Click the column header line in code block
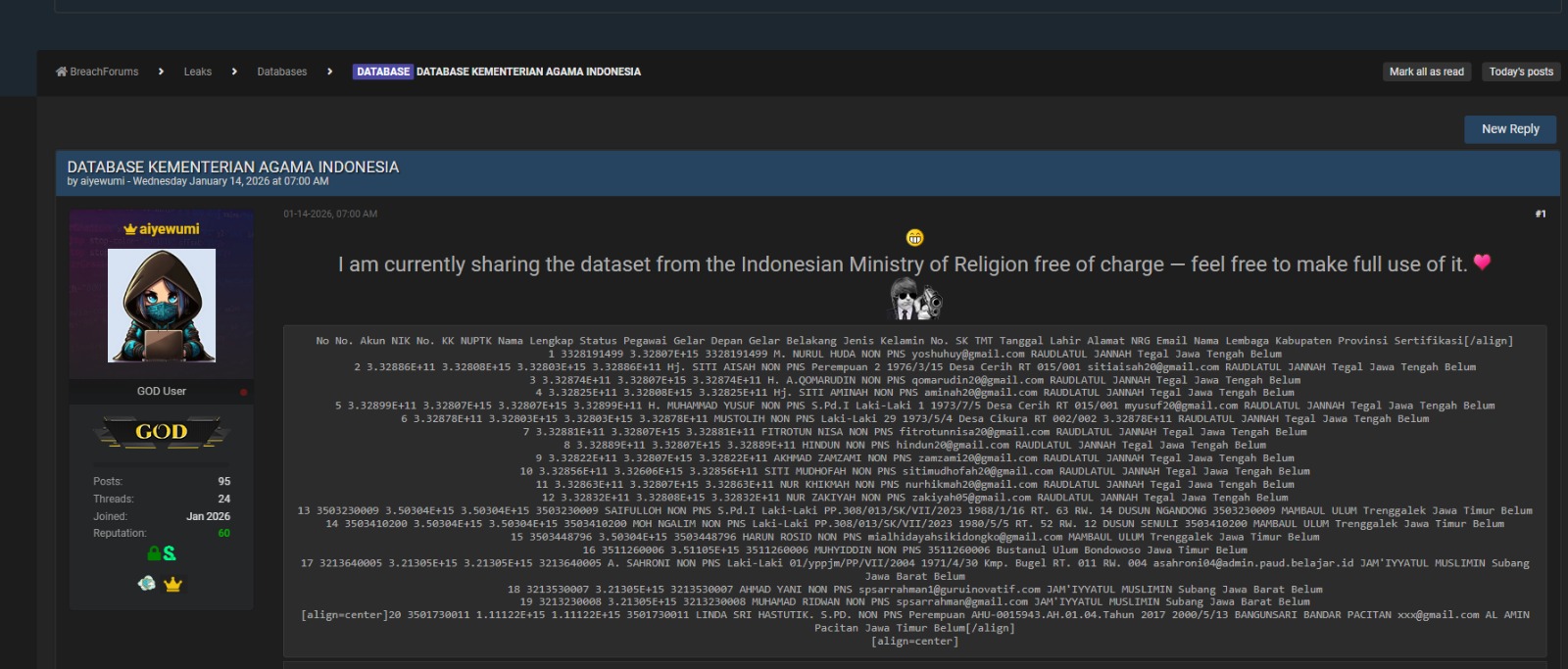 (914, 341)
